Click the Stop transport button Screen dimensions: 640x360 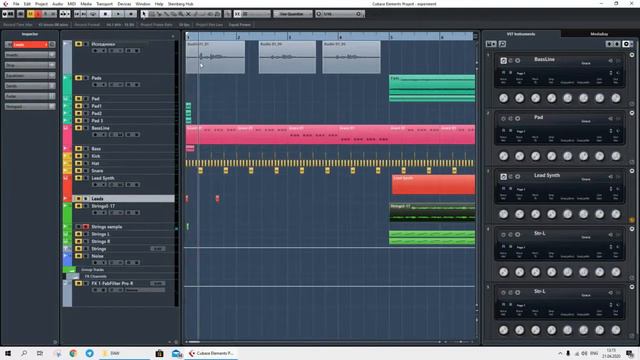coord(105,14)
